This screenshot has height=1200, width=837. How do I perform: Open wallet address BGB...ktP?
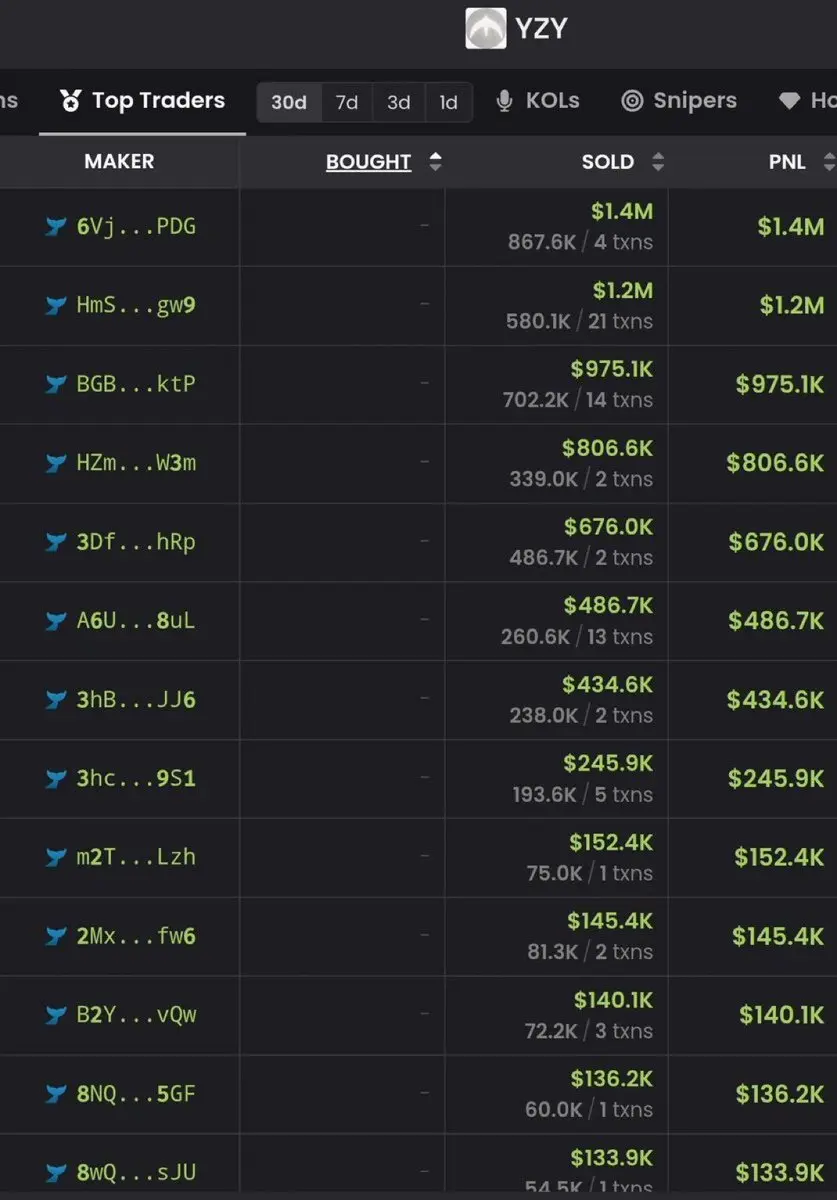coord(136,384)
